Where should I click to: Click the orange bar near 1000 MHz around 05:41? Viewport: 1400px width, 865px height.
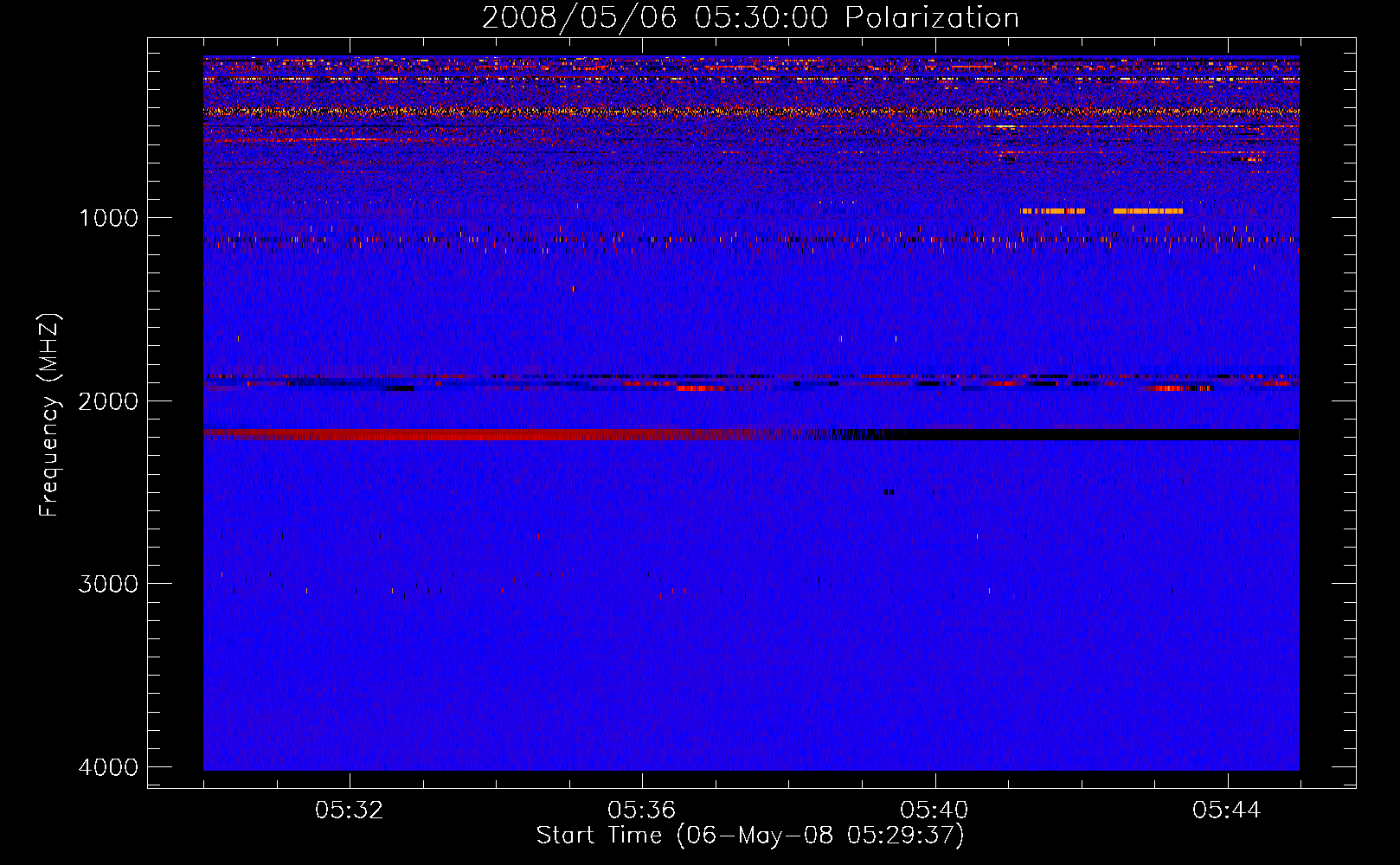coord(1052,211)
